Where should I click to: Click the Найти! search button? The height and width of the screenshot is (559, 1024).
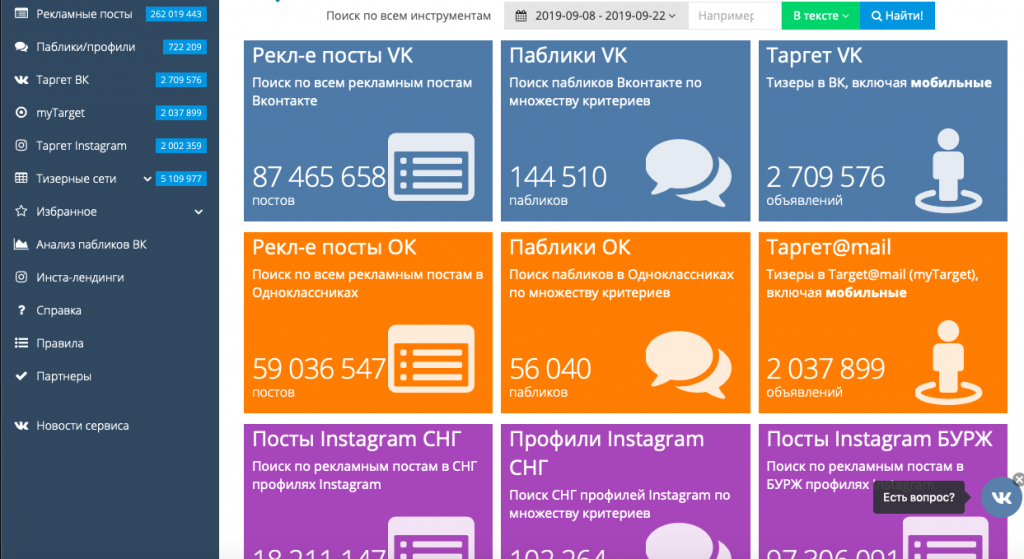click(x=897, y=16)
